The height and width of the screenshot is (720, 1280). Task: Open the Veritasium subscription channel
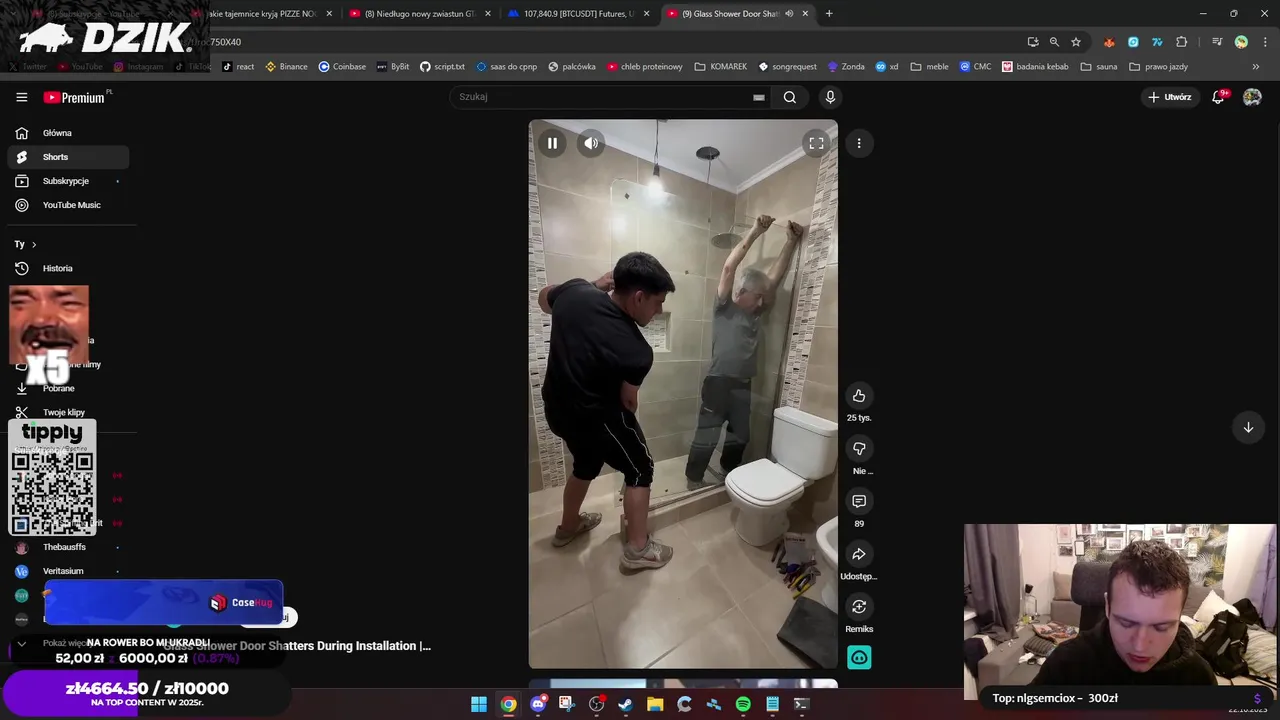67,571
